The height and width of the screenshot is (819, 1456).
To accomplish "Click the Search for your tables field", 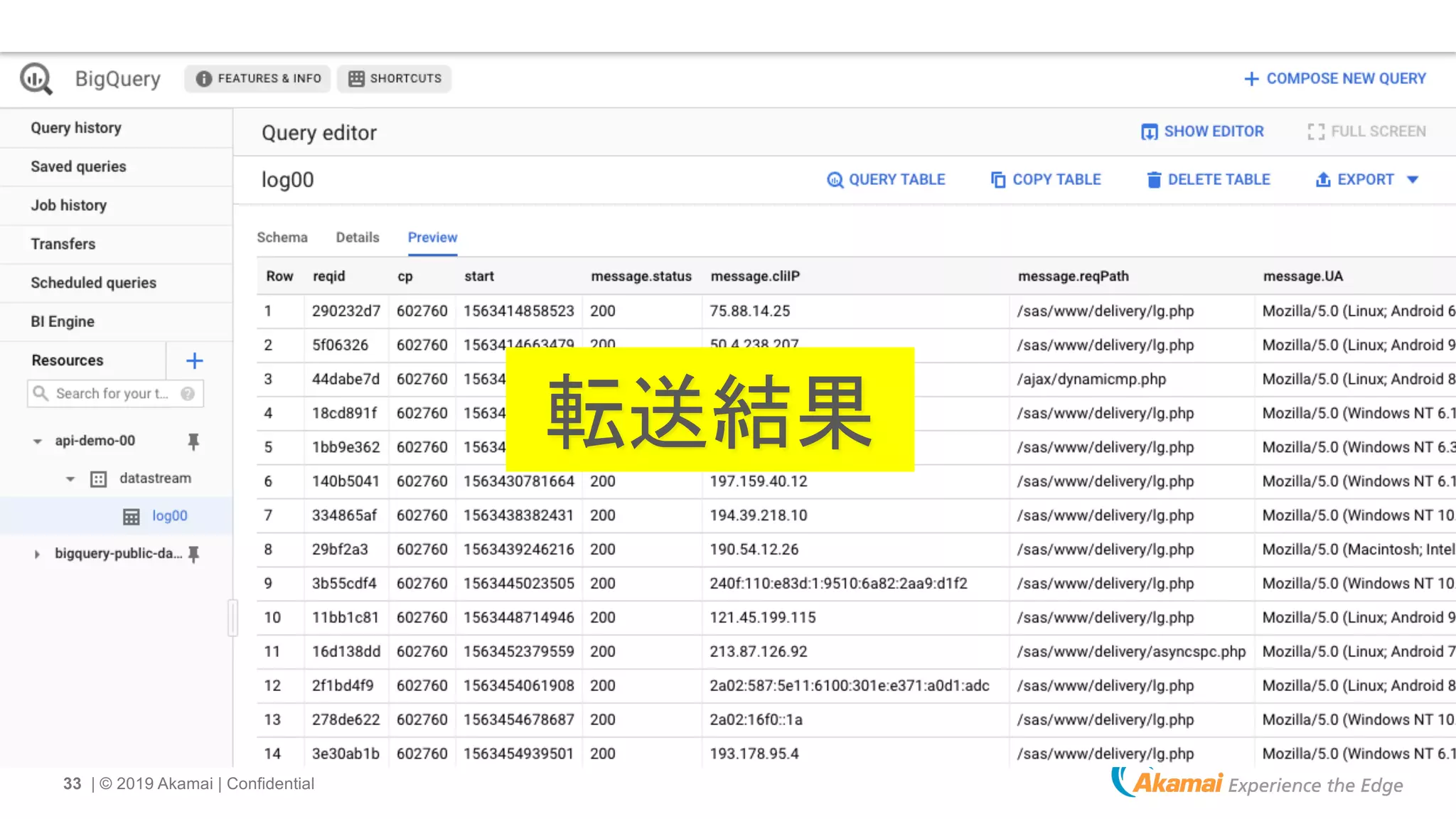I will click(115, 393).
